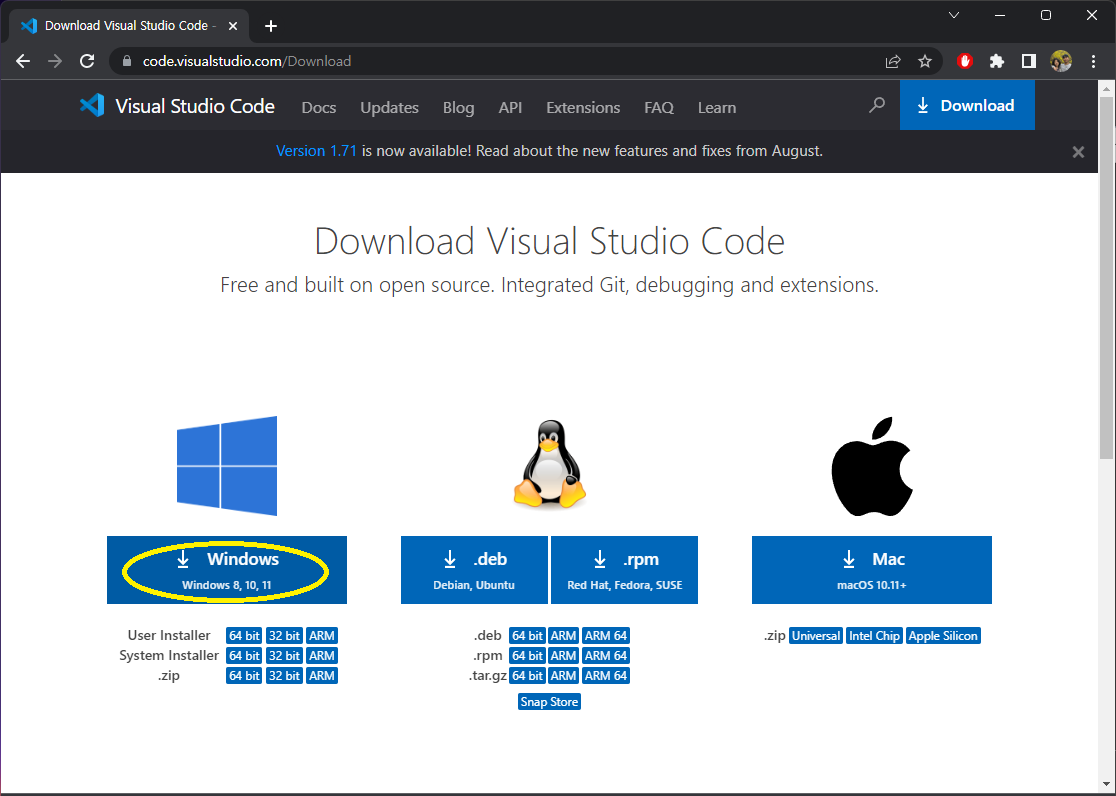Bookmark this page with the star icon

pyautogui.click(x=925, y=61)
